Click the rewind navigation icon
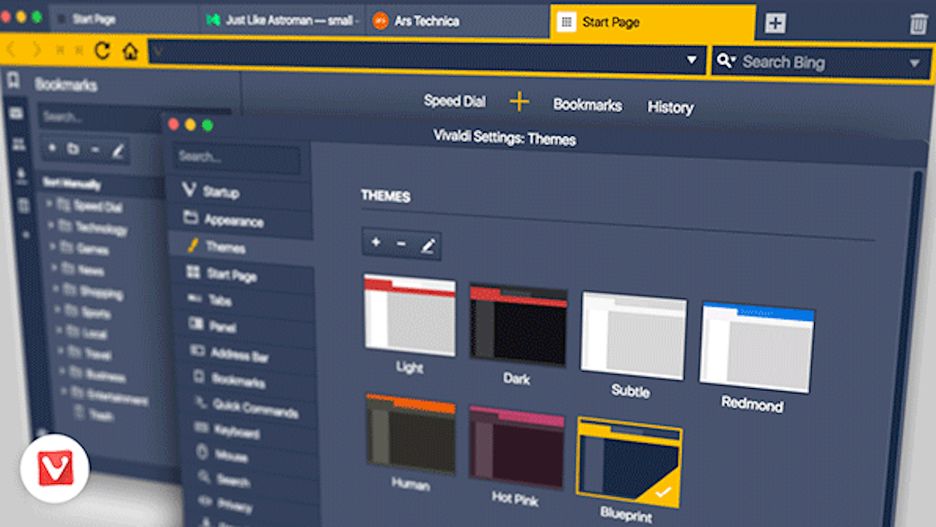Viewport: 936px width, 527px height. coord(60,51)
